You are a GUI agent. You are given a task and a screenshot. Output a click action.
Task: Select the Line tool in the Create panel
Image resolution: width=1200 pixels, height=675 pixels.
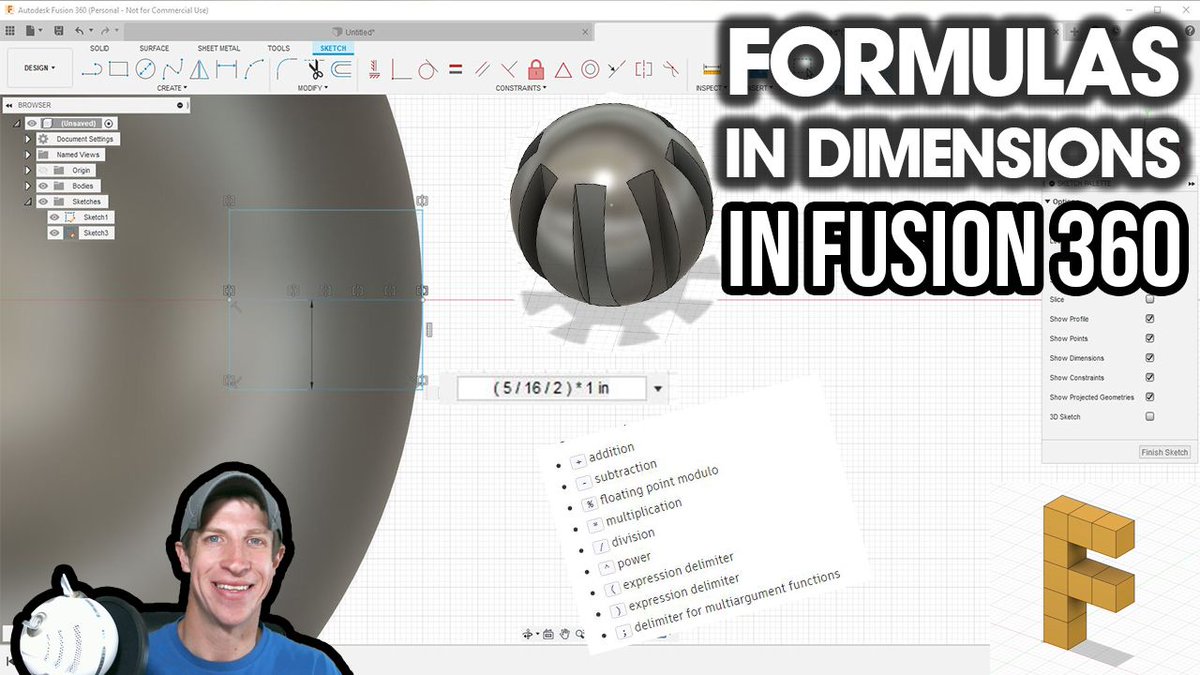click(x=92, y=70)
